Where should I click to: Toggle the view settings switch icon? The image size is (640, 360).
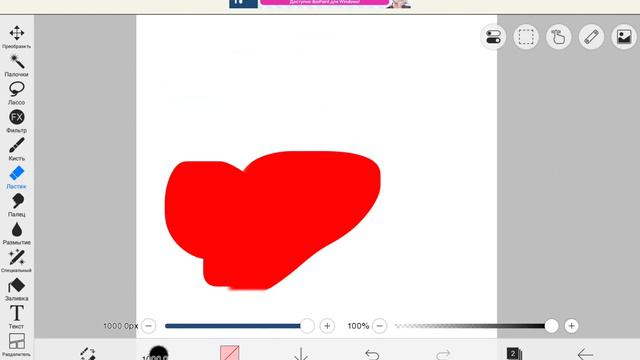pos(493,37)
